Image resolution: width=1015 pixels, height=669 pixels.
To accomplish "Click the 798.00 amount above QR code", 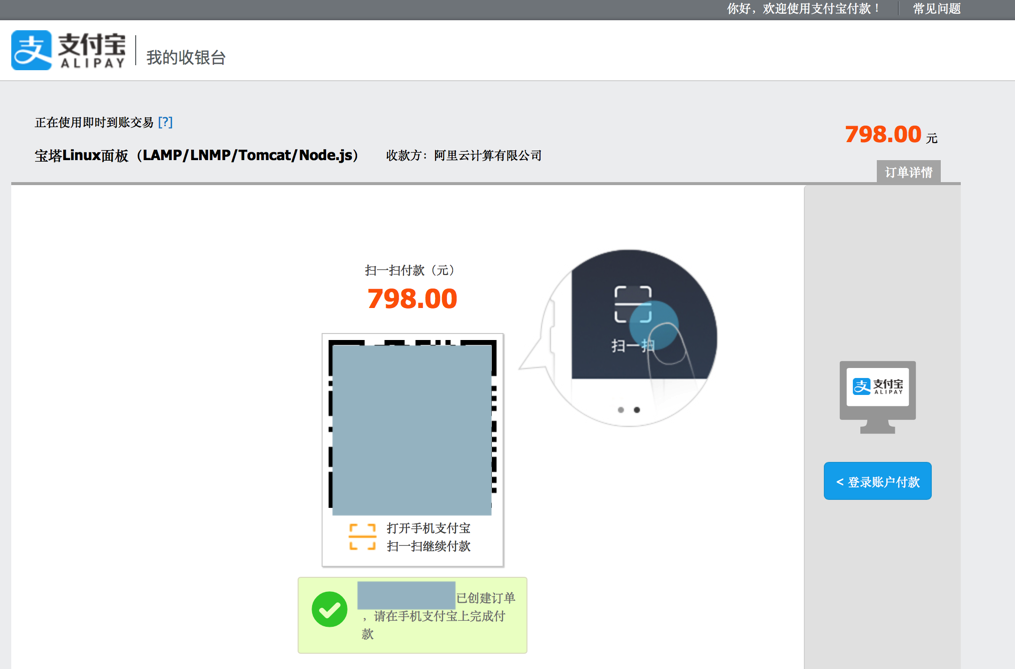I will click(412, 299).
